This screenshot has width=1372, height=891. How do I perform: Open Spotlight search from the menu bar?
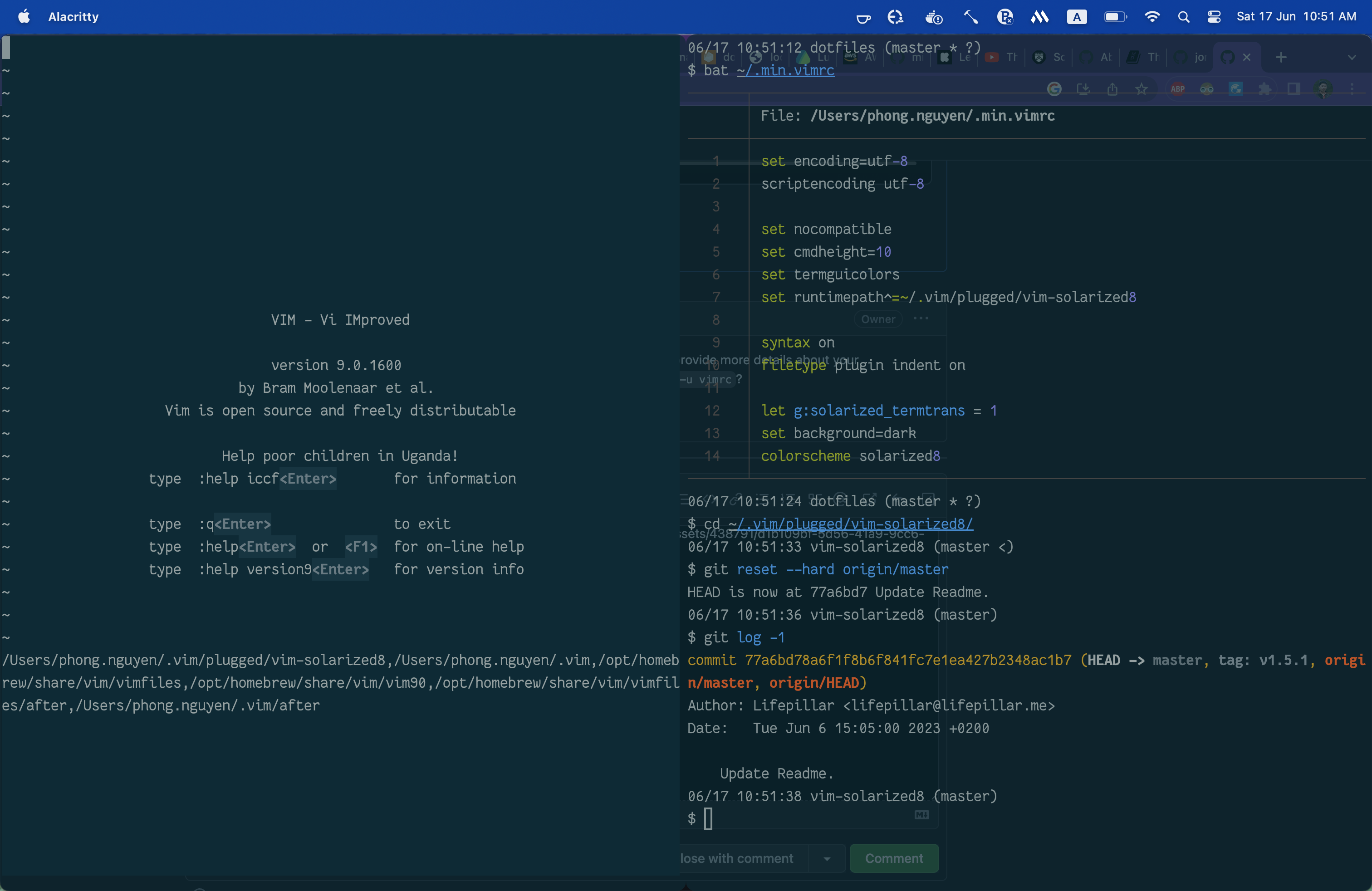(1184, 17)
